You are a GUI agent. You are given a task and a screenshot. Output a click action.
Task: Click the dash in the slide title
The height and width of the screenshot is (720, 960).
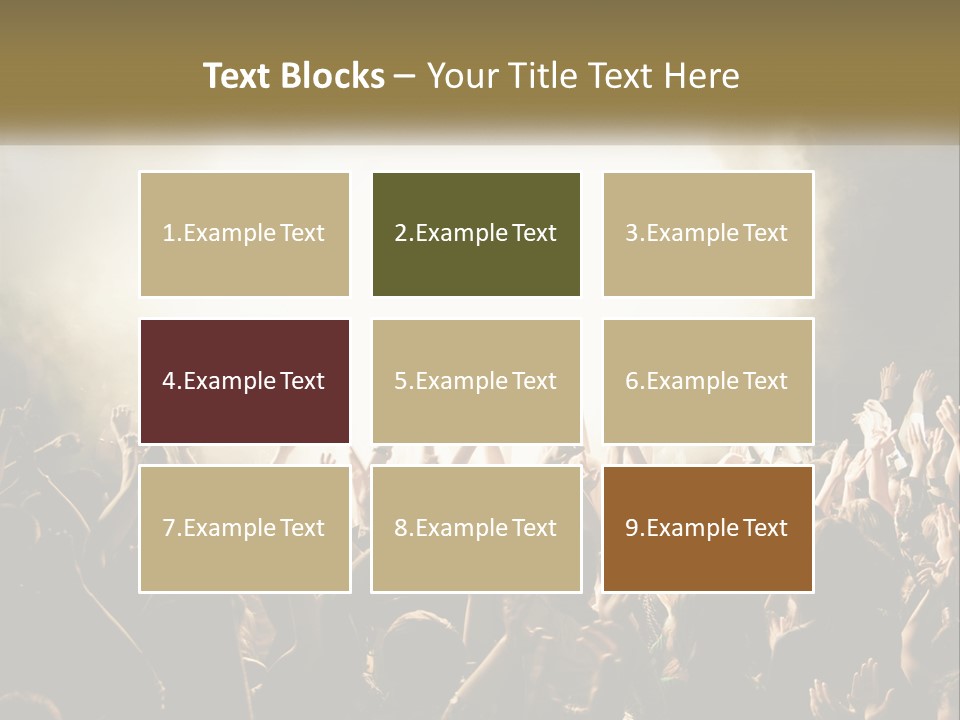point(405,76)
